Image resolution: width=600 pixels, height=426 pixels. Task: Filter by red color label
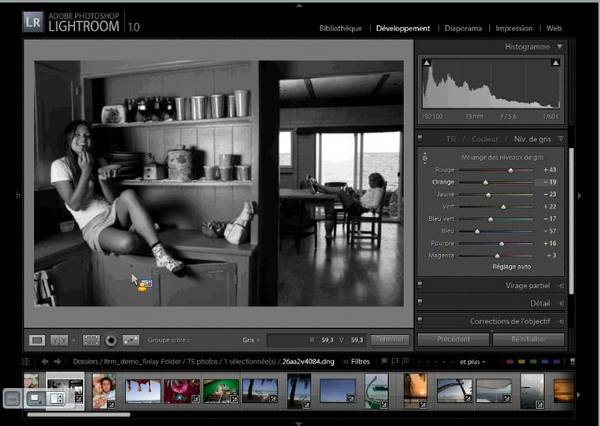(510, 362)
